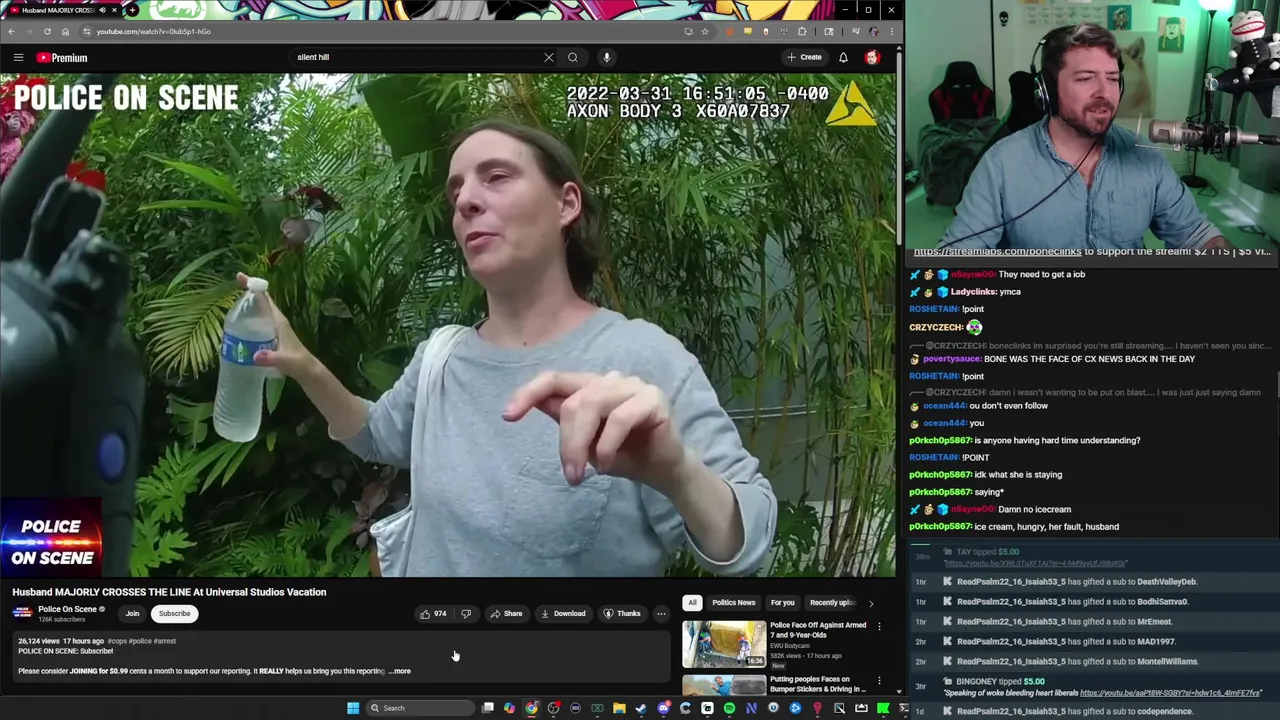This screenshot has height=720, width=1280.
Task: Open YouTube notifications bell
Action: 843,58
